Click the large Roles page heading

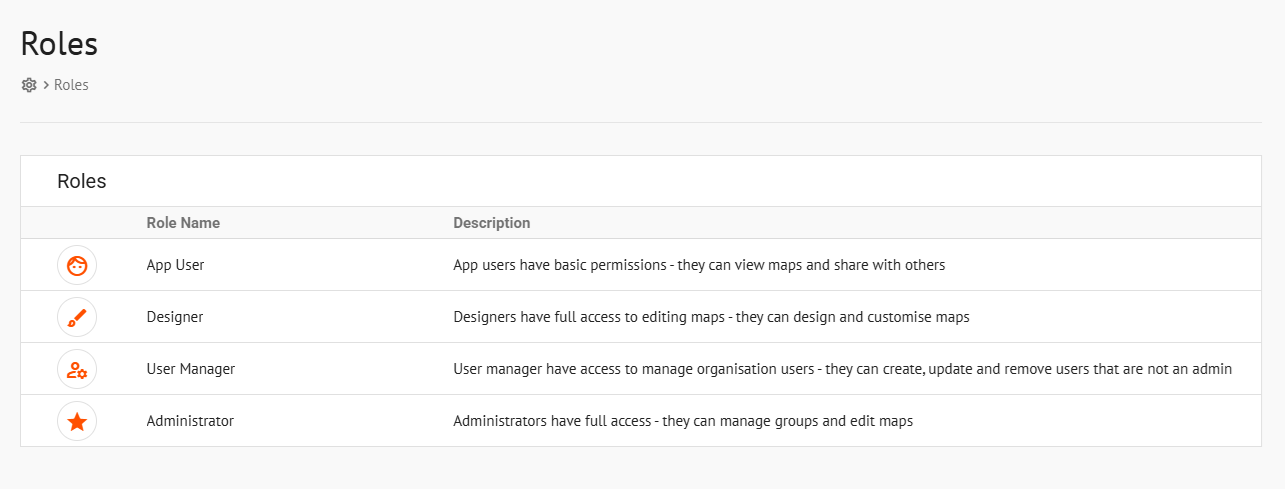click(x=59, y=44)
